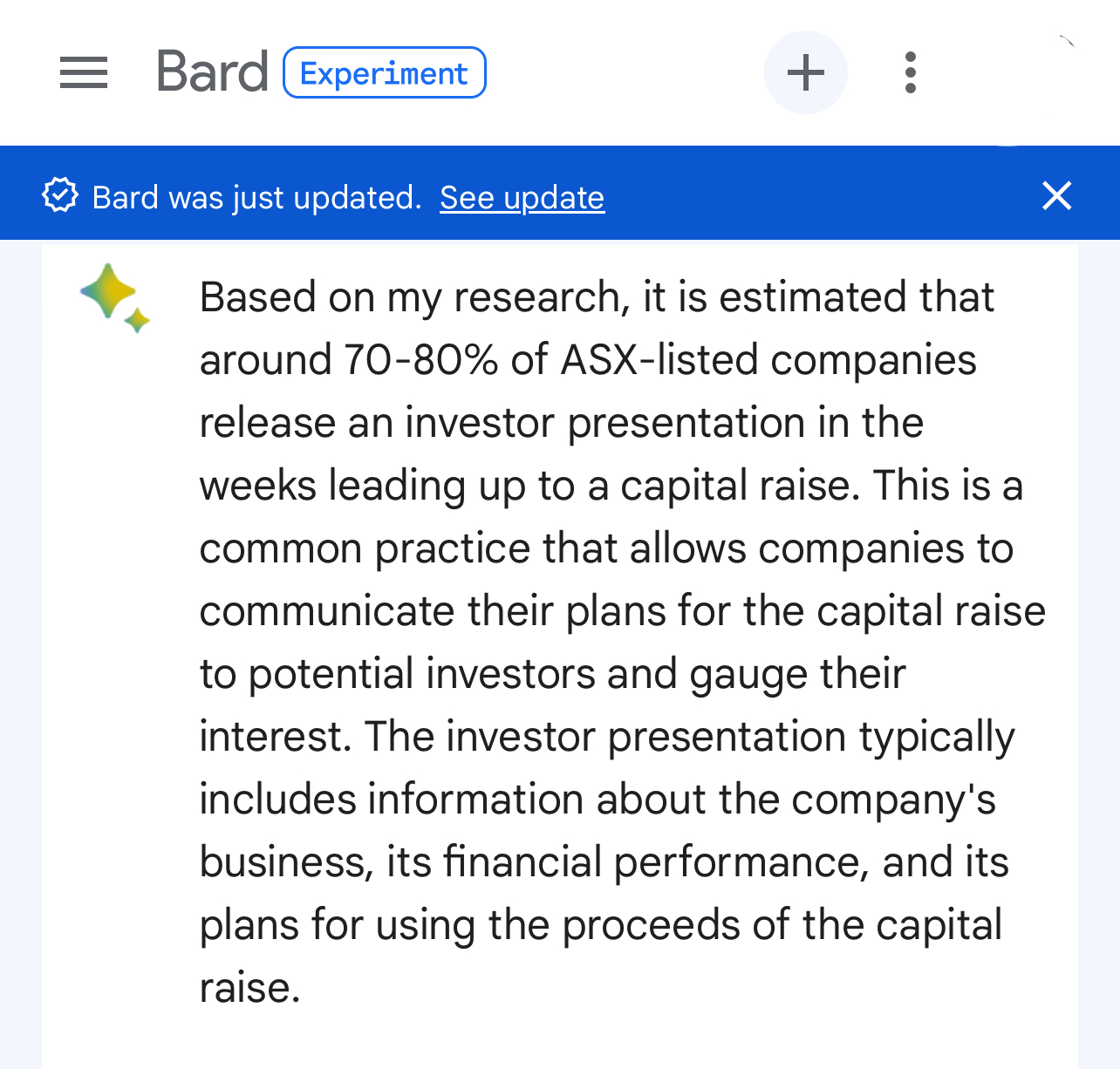Viewport: 1120px width, 1069px height.
Task: Click the word 'ASX-listed' in the response
Action: click(659, 360)
